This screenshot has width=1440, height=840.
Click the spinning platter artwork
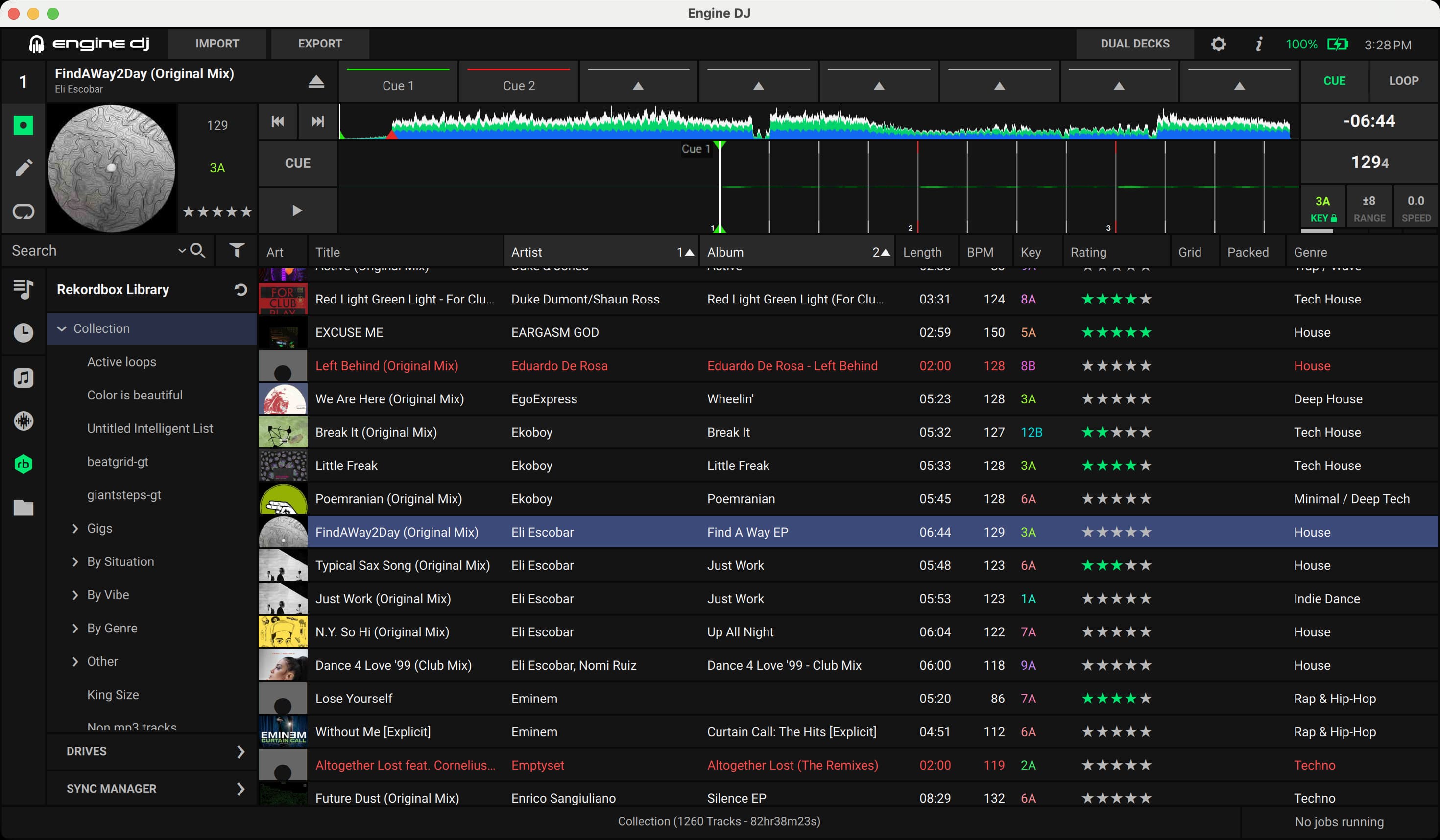tap(112, 168)
